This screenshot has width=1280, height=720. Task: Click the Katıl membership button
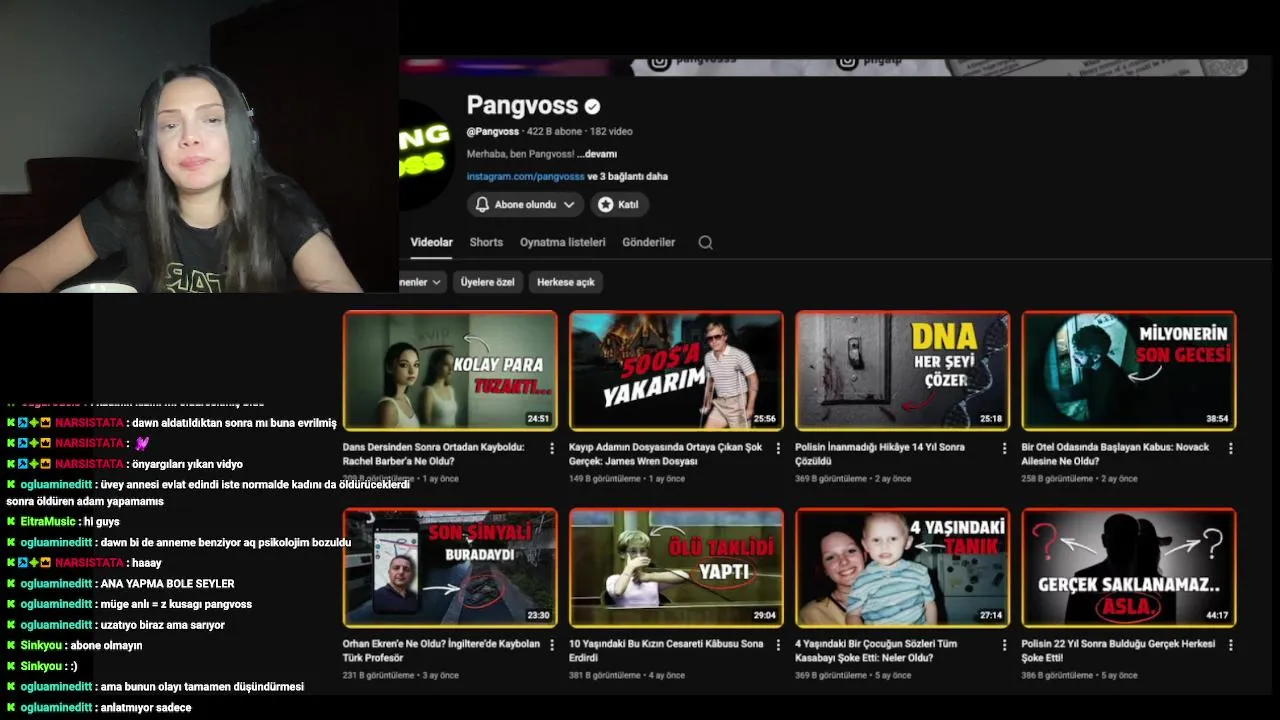pyautogui.click(x=618, y=204)
